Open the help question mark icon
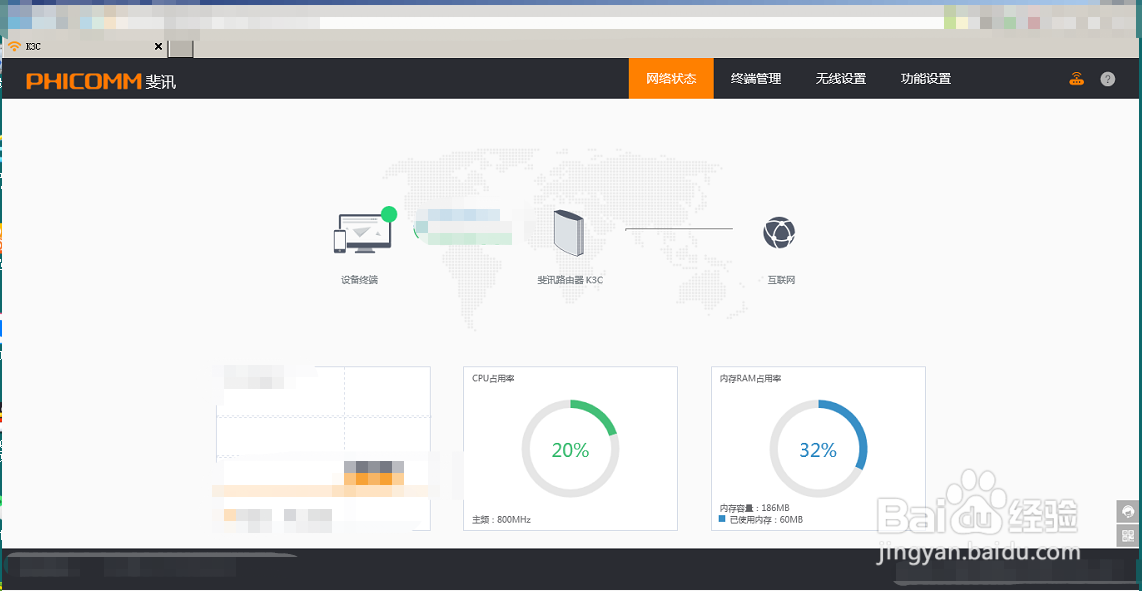The width and height of the screenshot is (1142, 591). 1107,79
